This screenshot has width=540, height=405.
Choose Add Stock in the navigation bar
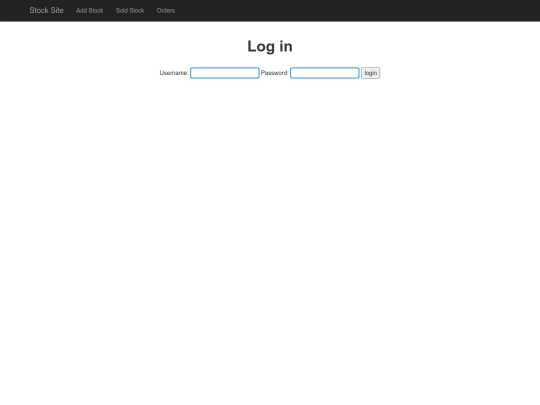[90, 11]
